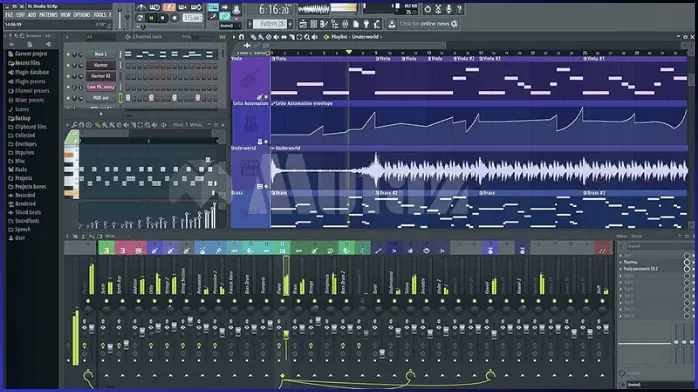Click the Playlist snap magnet icon
This screenshot has height=392, width=698.
[241, 37]
